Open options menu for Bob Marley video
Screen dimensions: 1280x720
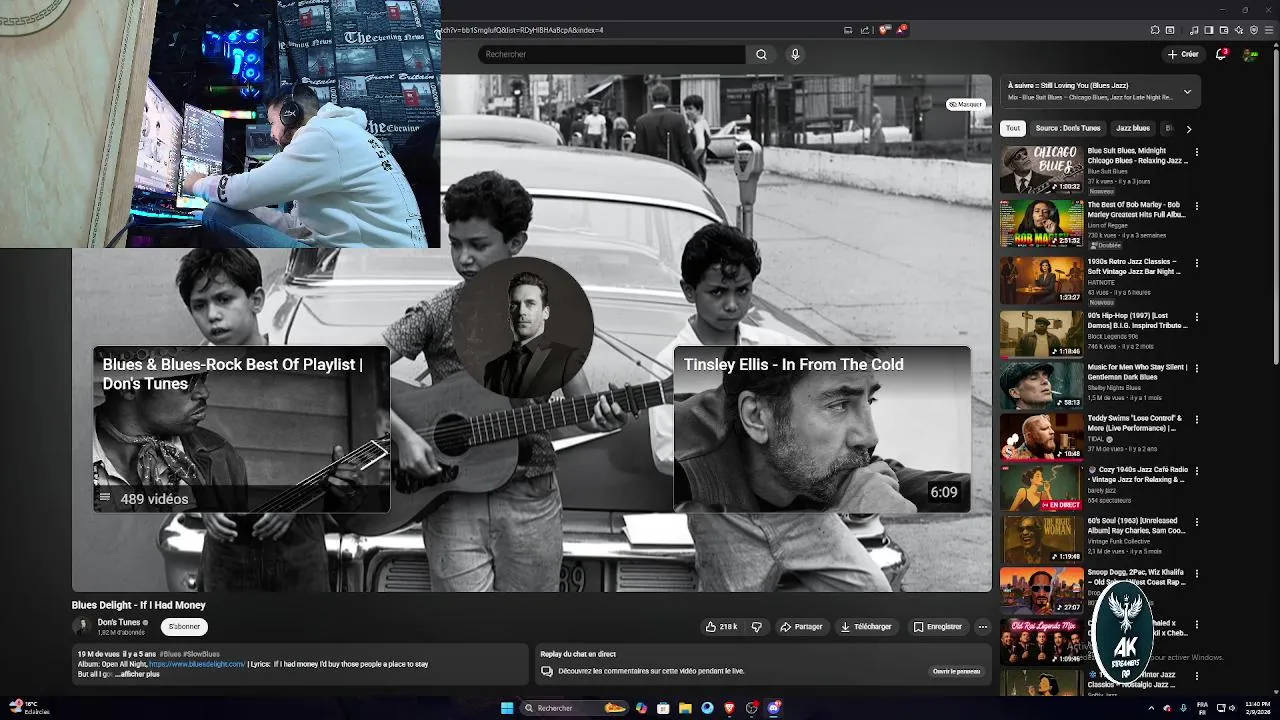click(x=1196, y=205)
